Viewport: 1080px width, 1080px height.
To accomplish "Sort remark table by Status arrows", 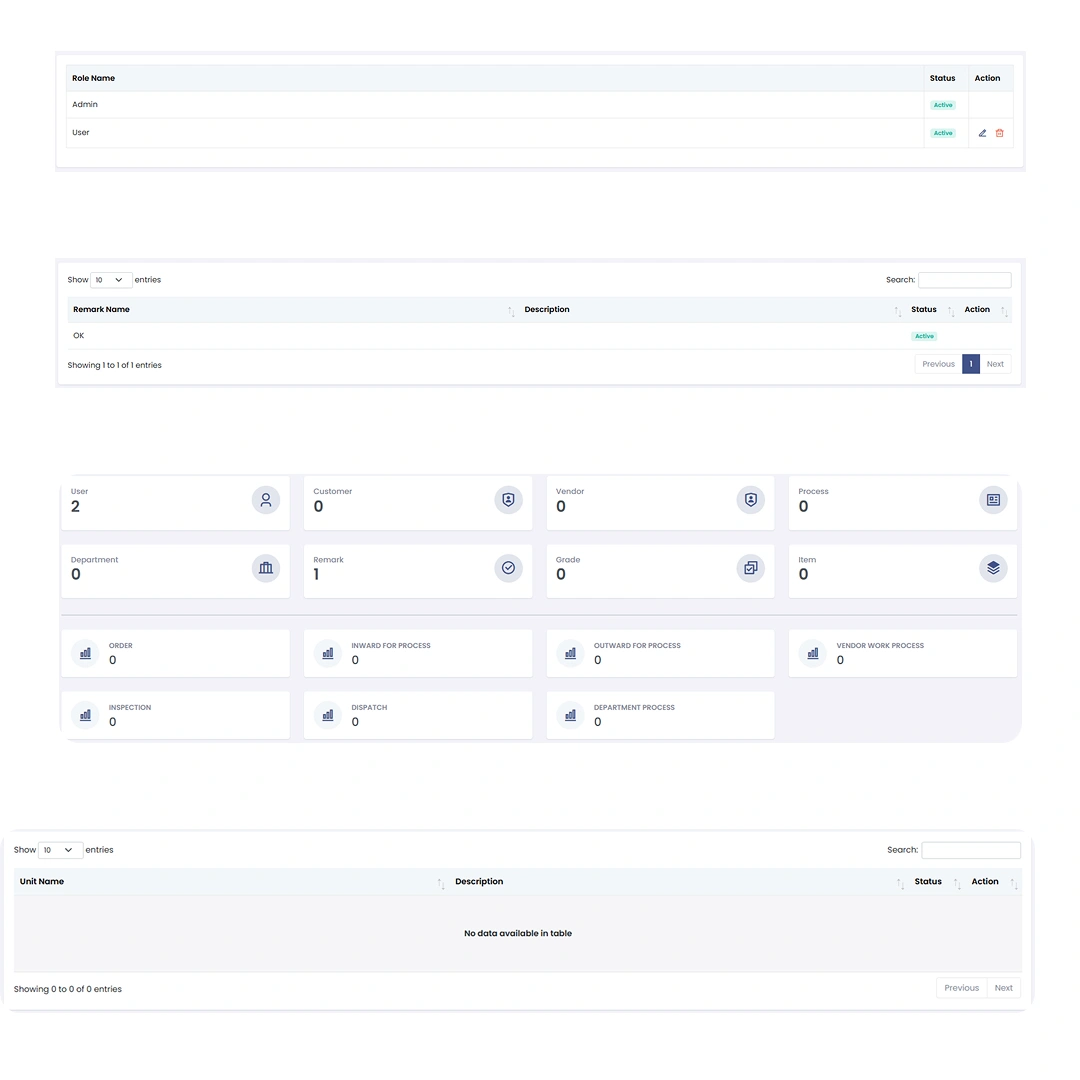I will point(951,311).
